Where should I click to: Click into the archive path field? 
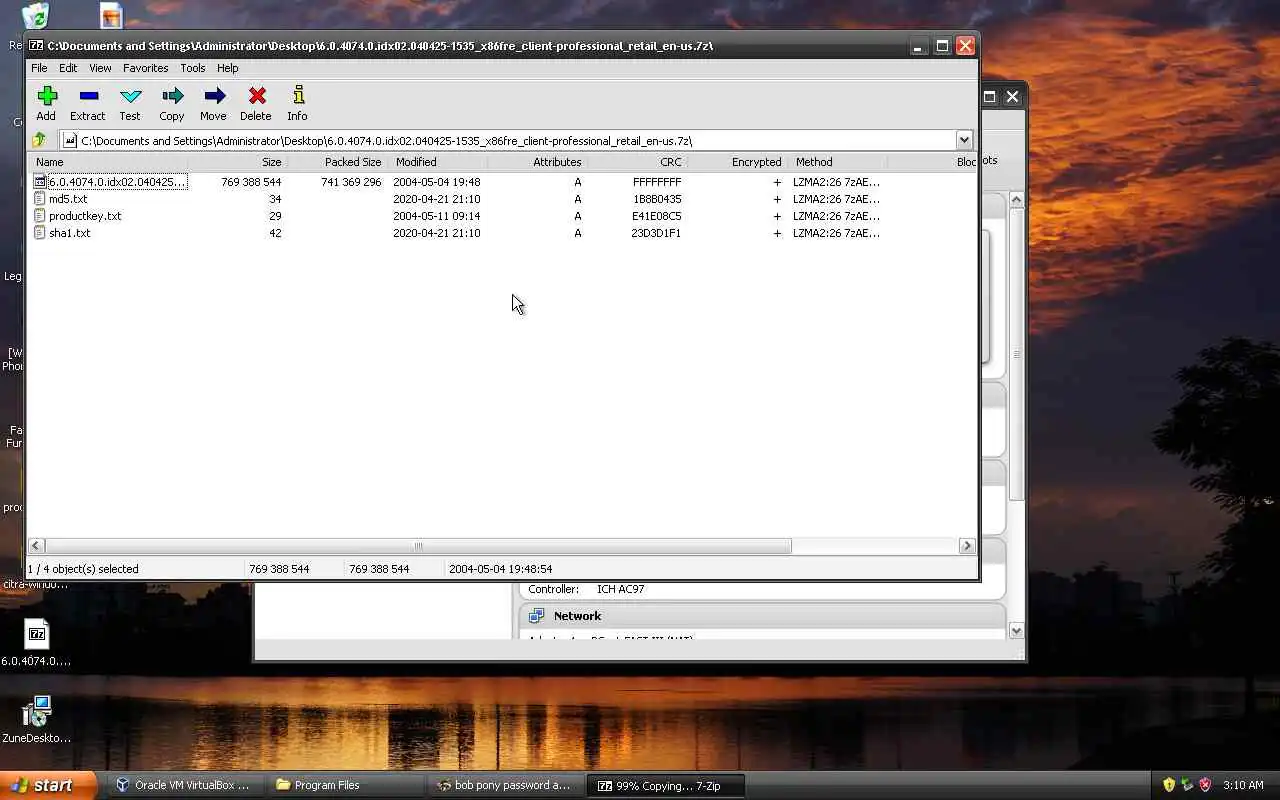point(507,141)
